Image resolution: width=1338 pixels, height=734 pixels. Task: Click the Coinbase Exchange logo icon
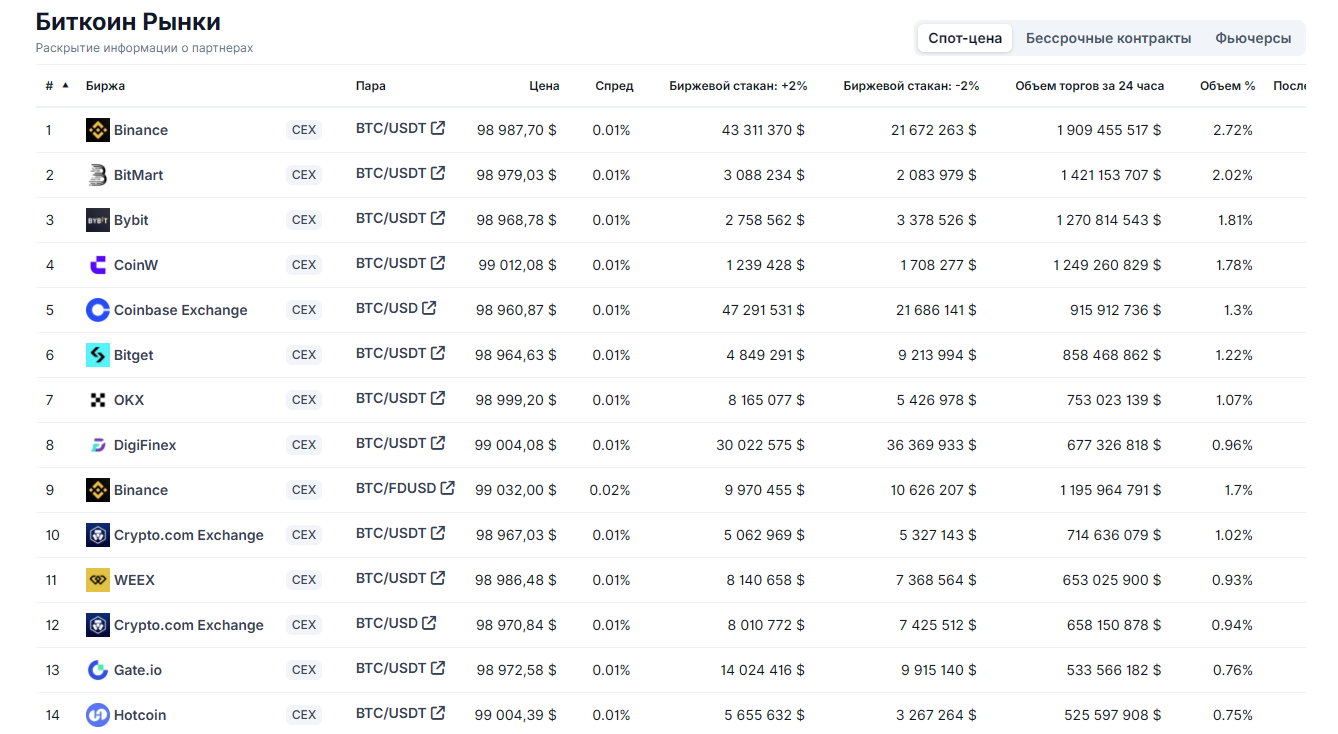[x=97, y=310]
